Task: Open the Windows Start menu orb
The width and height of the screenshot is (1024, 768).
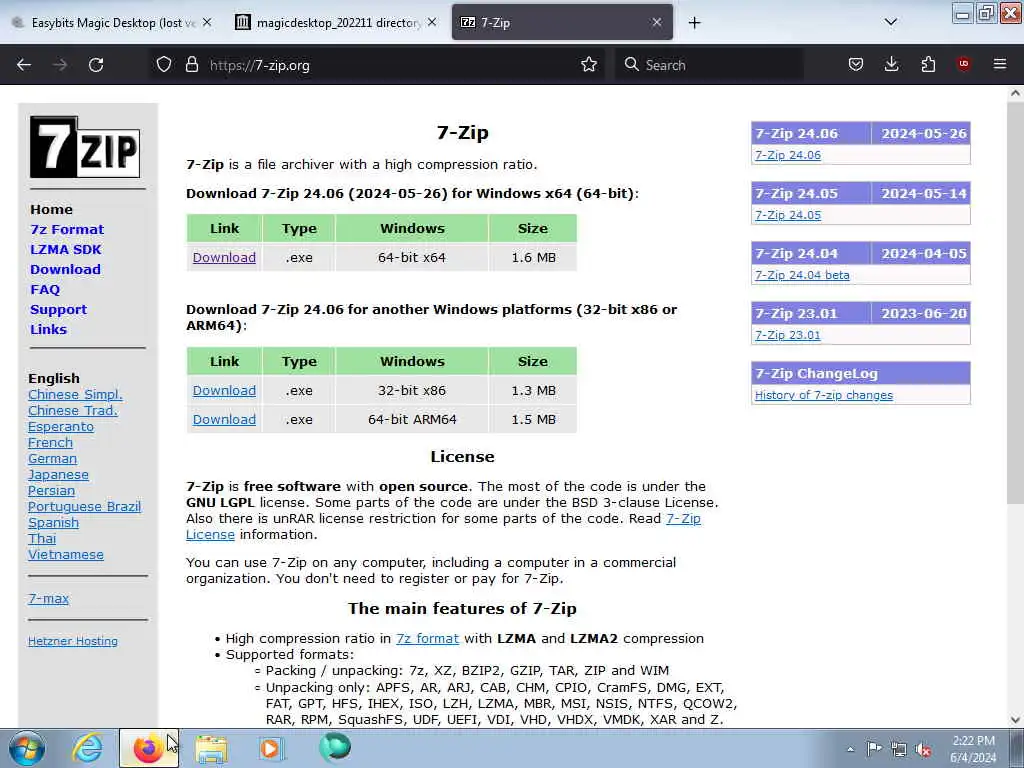Action: coord(27,748)
